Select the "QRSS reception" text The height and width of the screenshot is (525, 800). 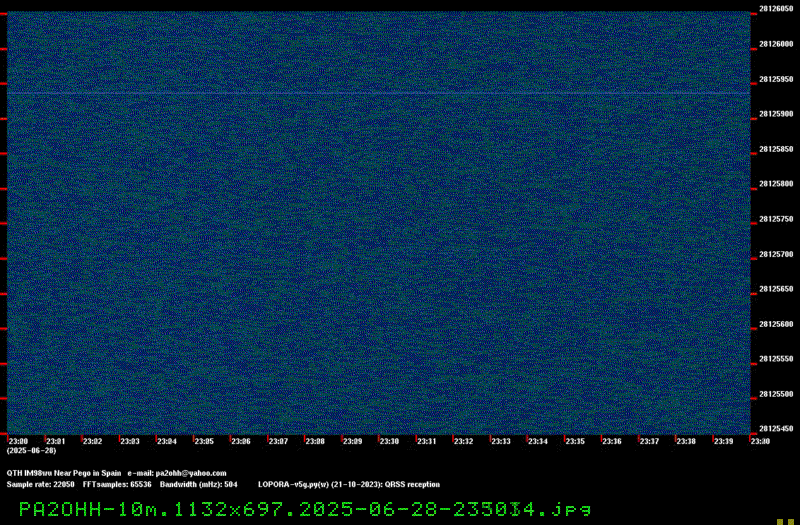(x=412, y=484)
